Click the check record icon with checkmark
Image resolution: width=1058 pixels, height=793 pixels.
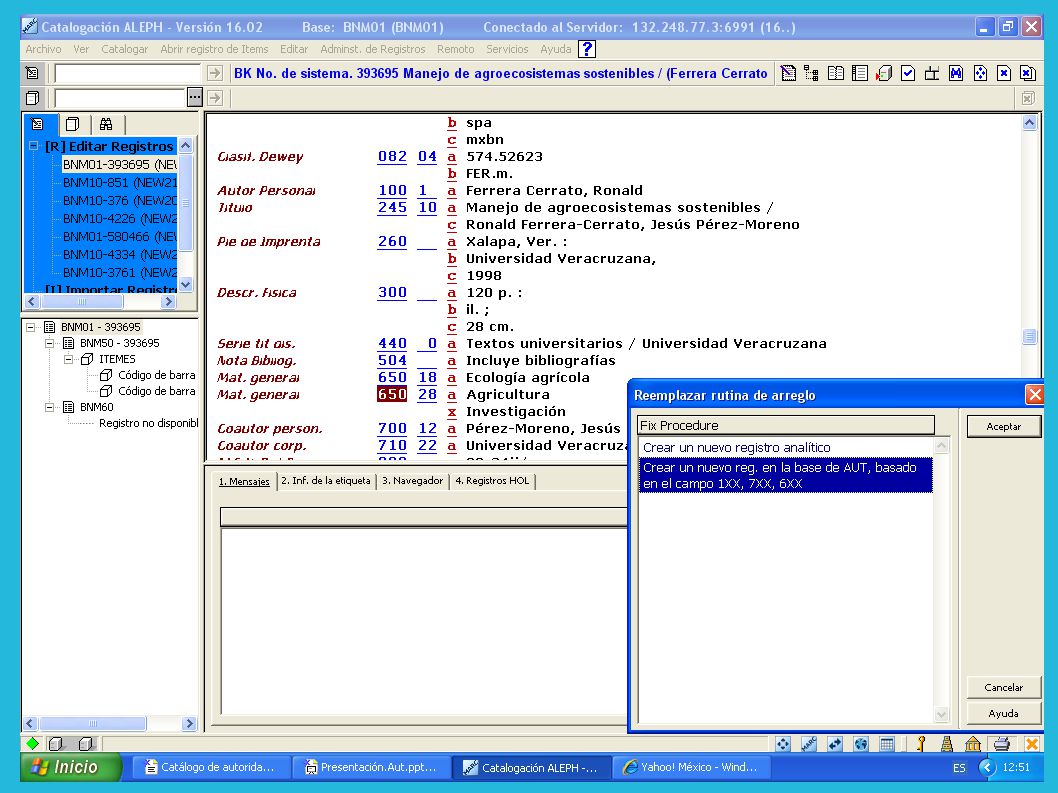tap(908, 73)
